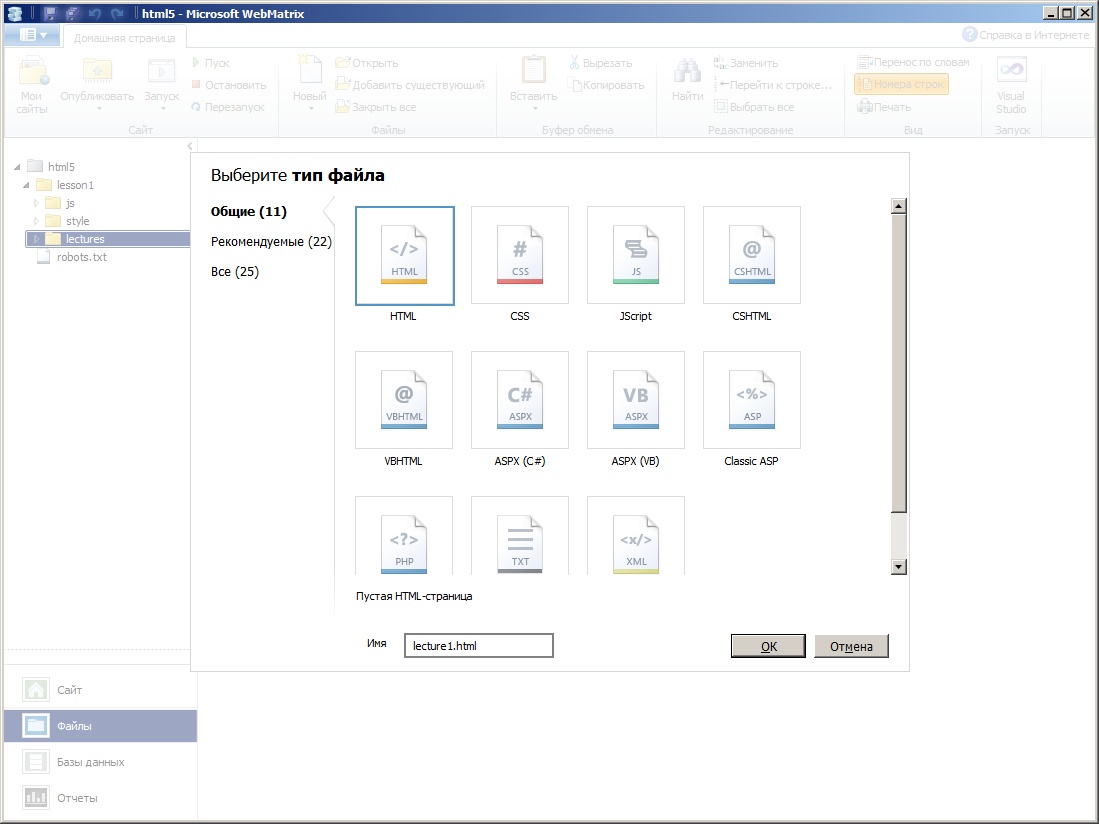Open the Отчеты workspace
Screen dimensions: 1099x824
coord(100,797)
